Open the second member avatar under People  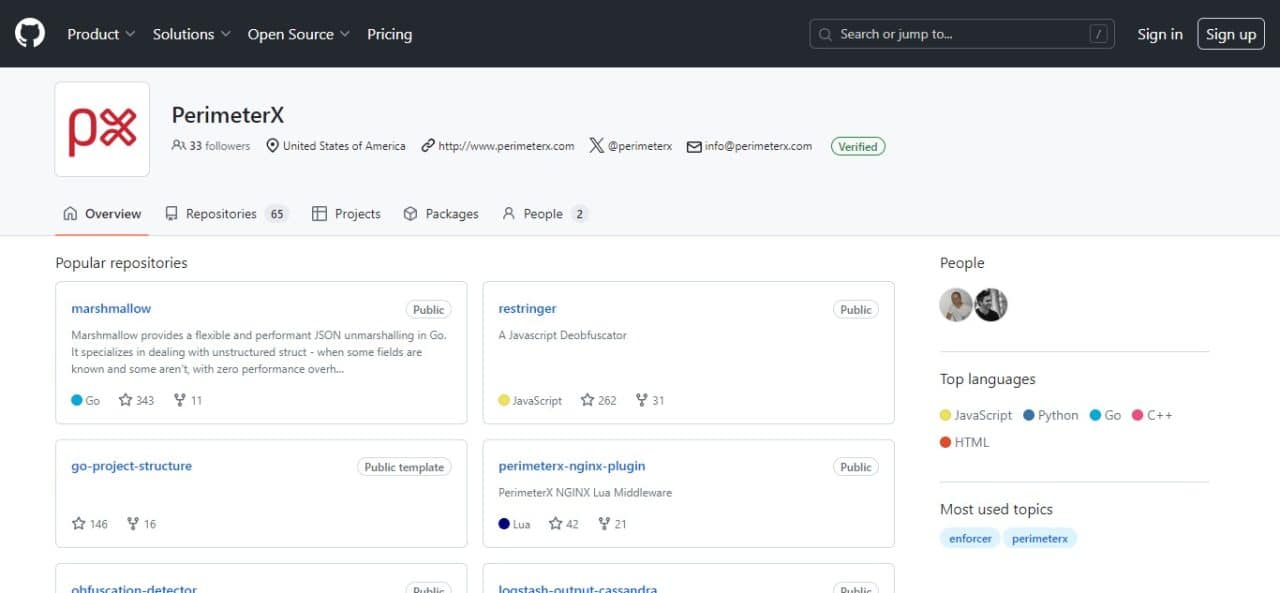[991, 305]
